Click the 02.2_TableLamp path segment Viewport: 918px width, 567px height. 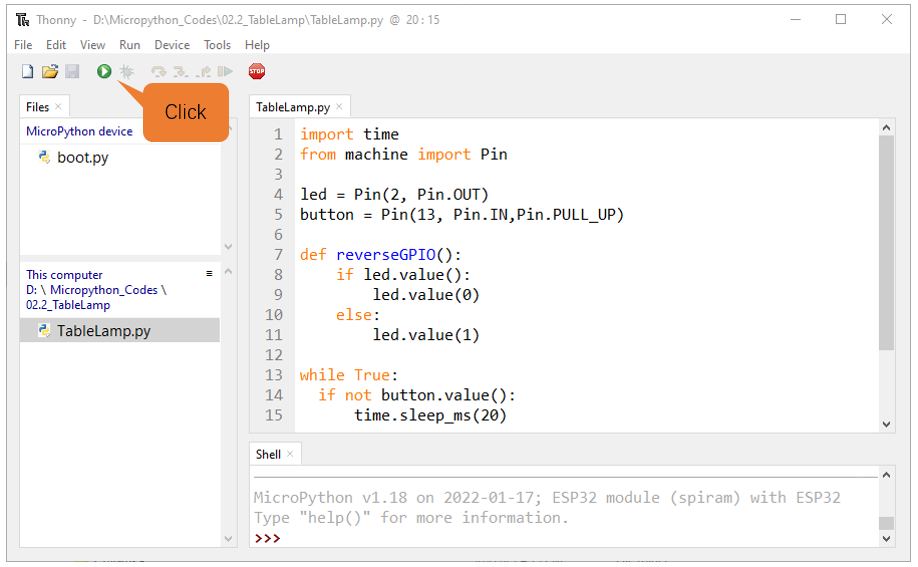(68, 305)
